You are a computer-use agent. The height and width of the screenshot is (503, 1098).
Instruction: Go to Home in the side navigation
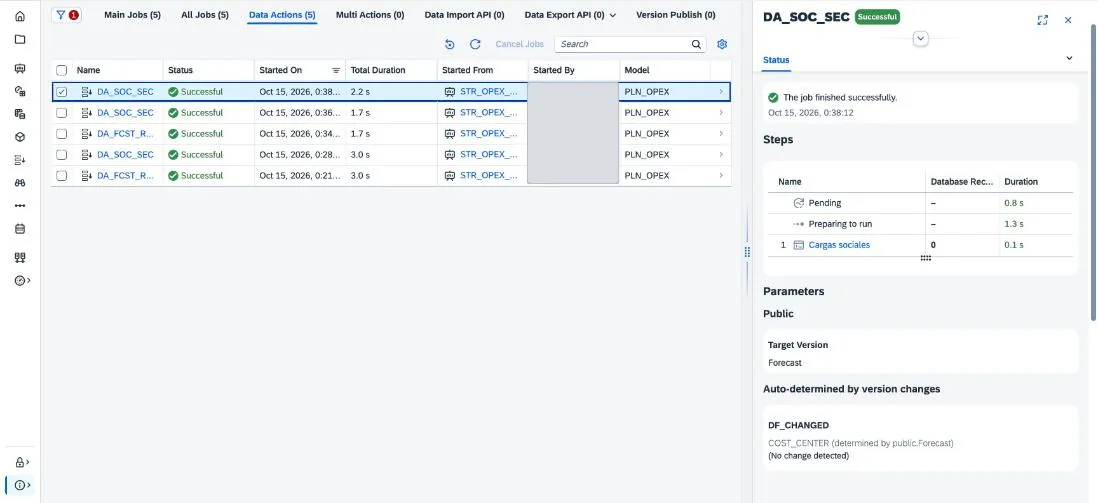pyautogui.click(x=20, y=16)
